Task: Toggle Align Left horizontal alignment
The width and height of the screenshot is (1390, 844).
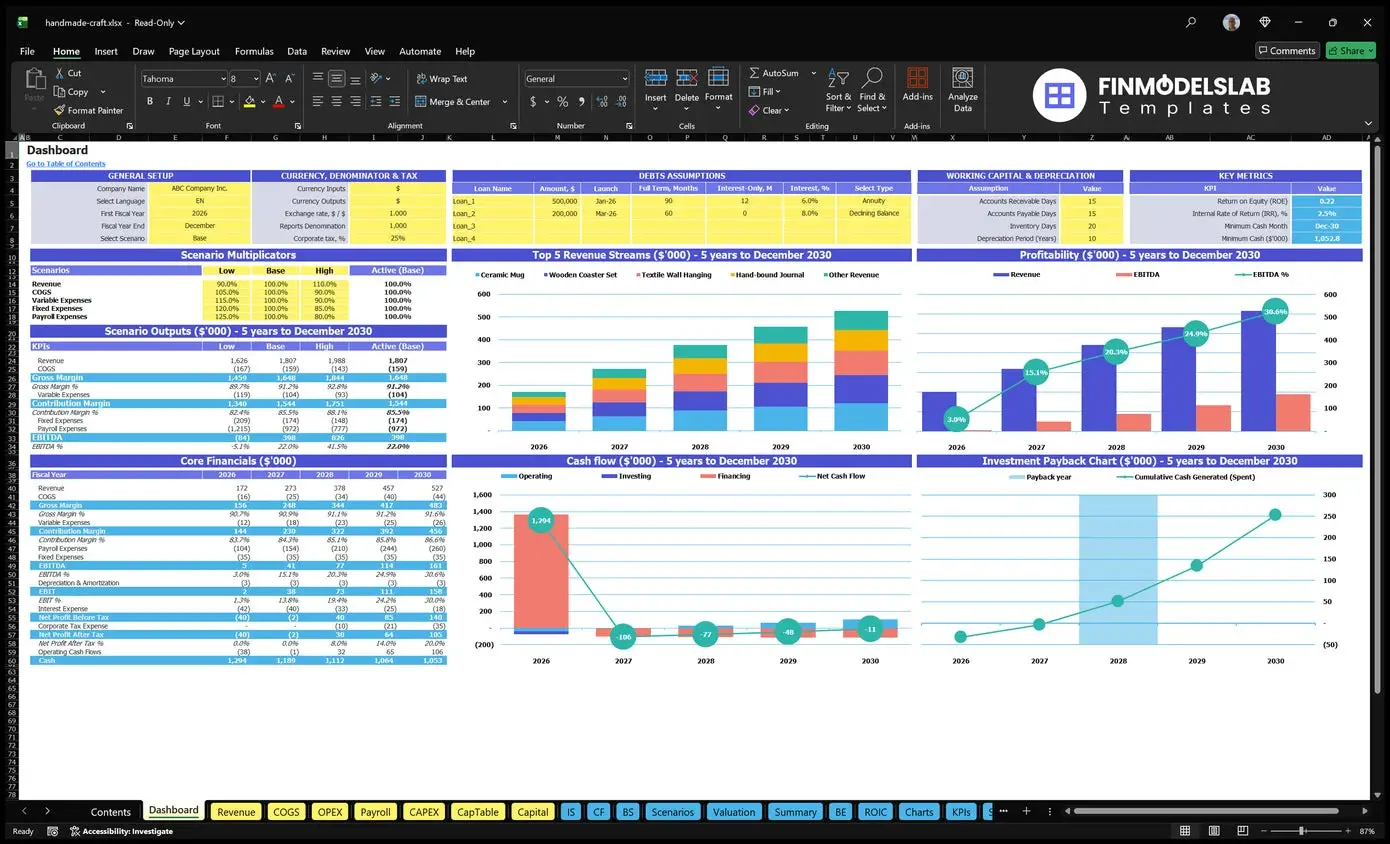Action: [x=317, y=101]
